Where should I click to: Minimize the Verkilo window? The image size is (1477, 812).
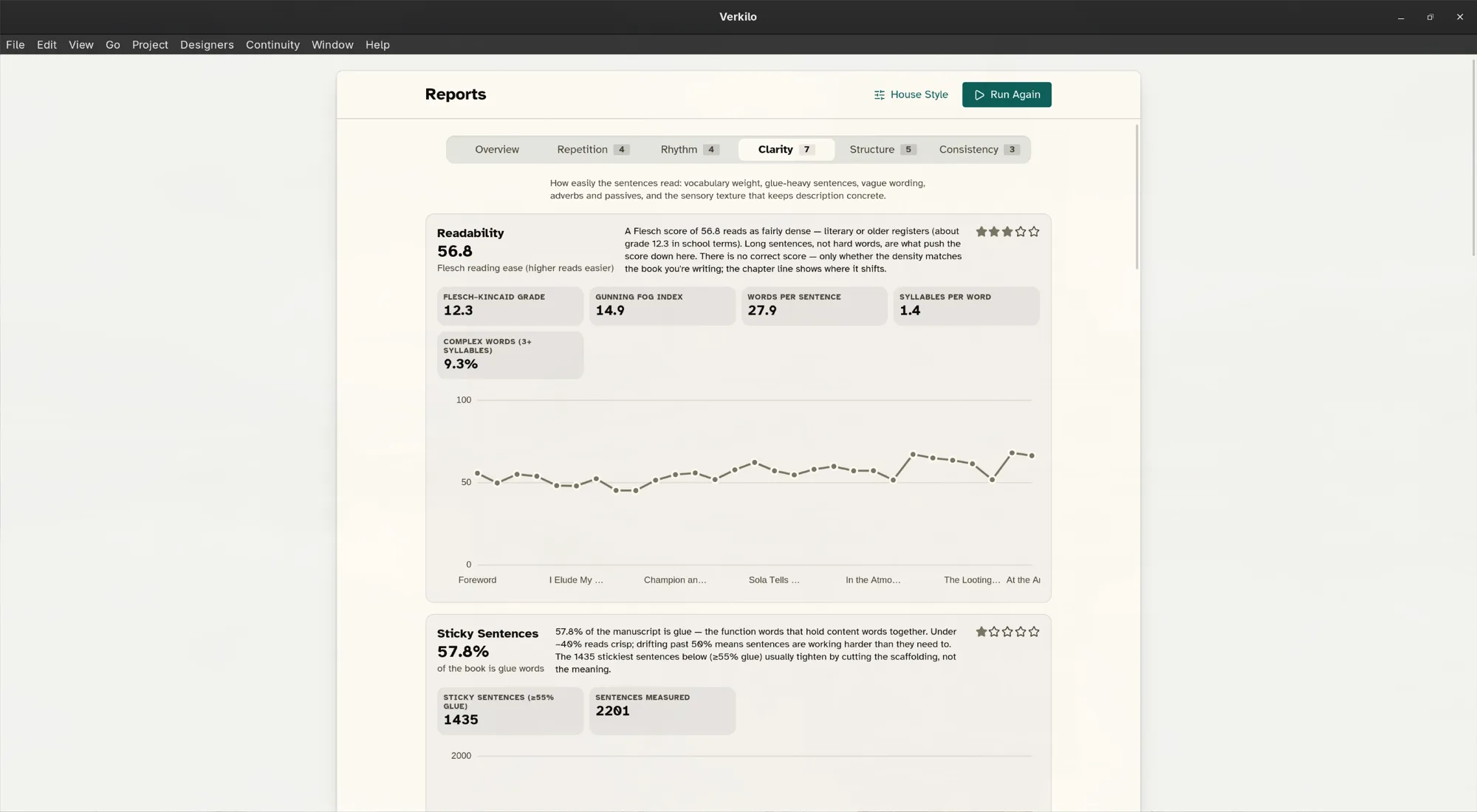pyautogui.click(x=1401, y=17)
